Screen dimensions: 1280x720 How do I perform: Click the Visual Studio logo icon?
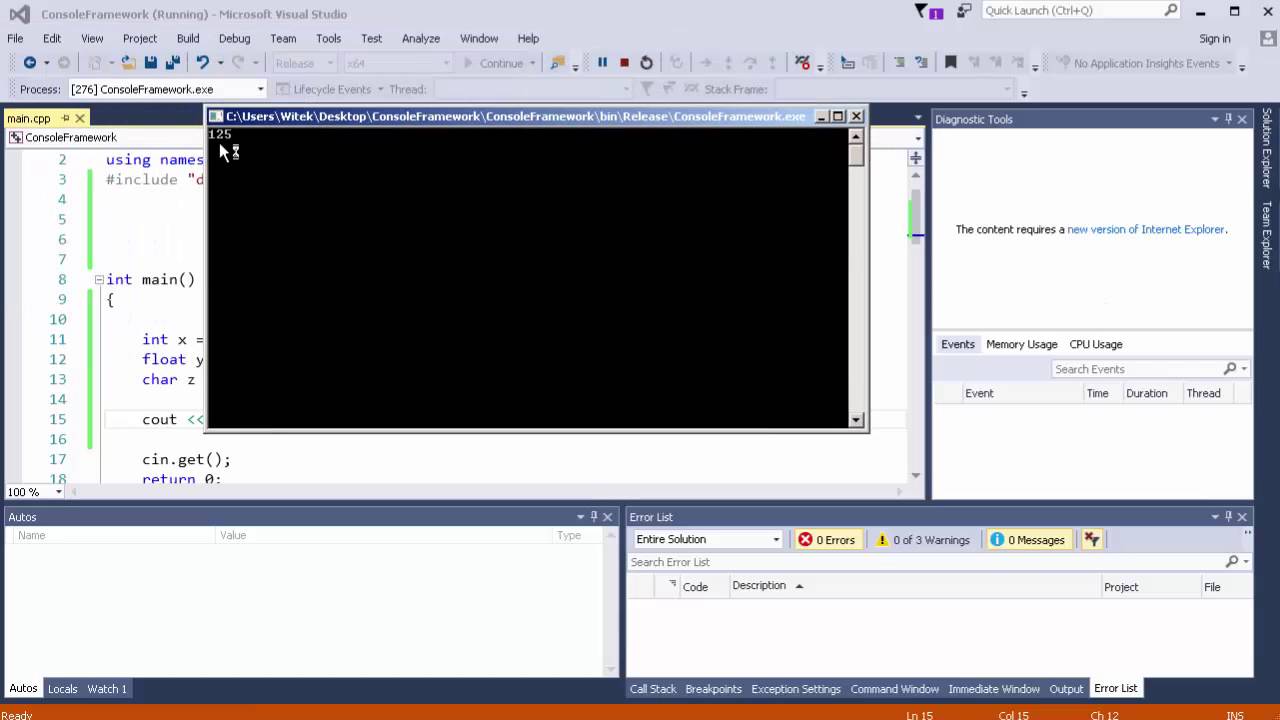(x=19, y=14)
